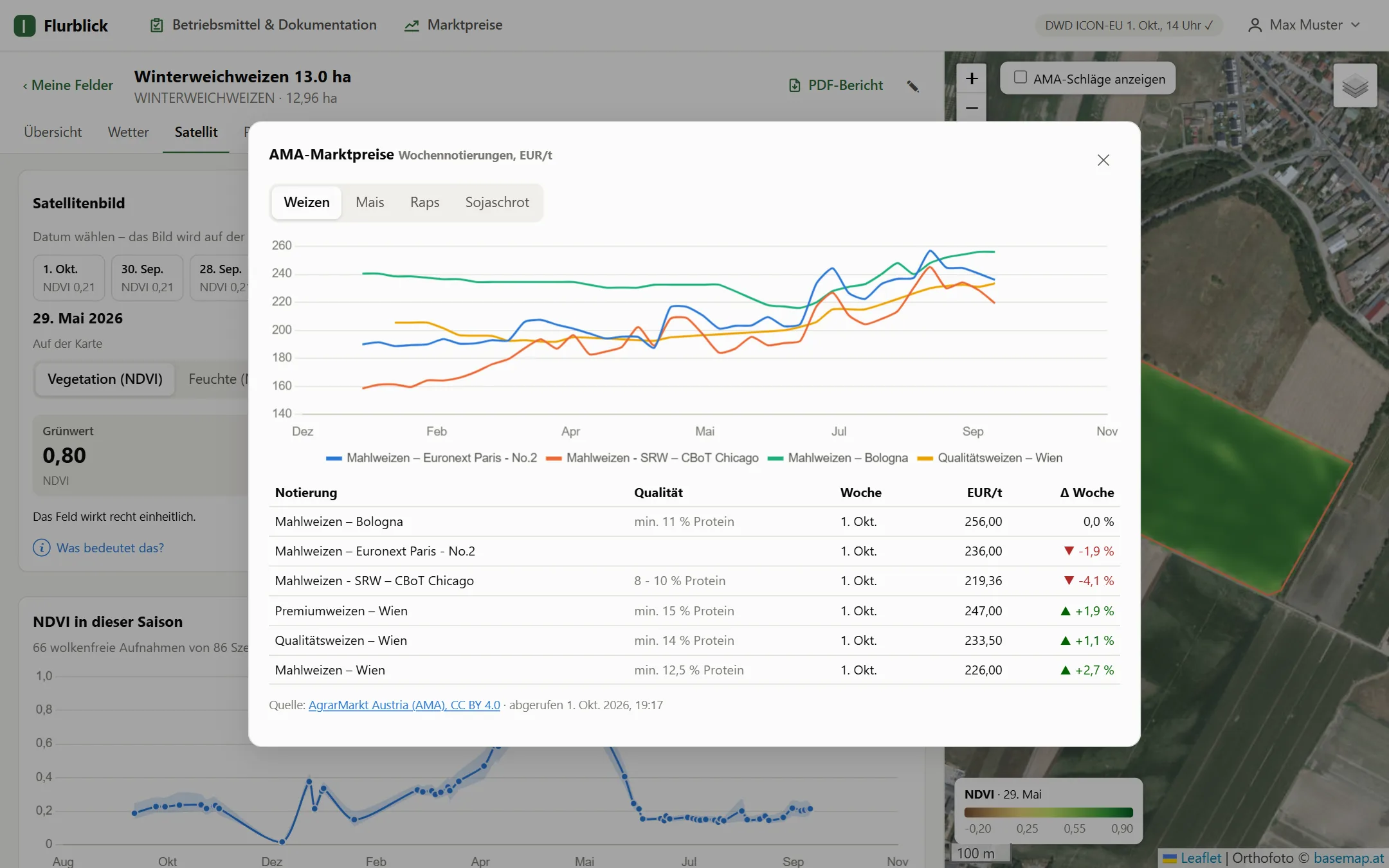This screenshot has width=1389, height=868.
Task: Select the 30. Sep. satellite date
Action: (147, 278)
